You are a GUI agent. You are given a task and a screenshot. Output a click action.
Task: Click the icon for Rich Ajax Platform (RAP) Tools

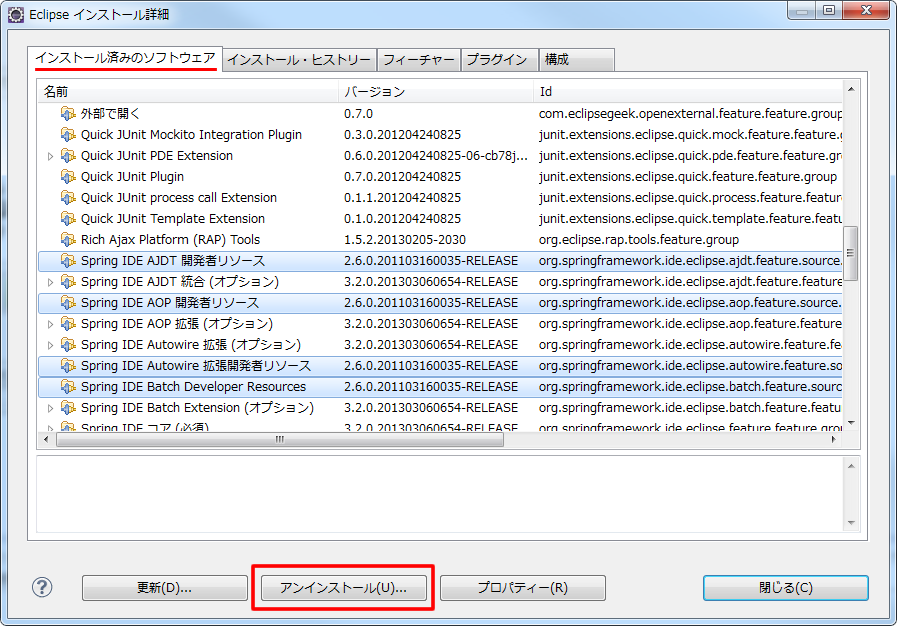pos(68,239)
